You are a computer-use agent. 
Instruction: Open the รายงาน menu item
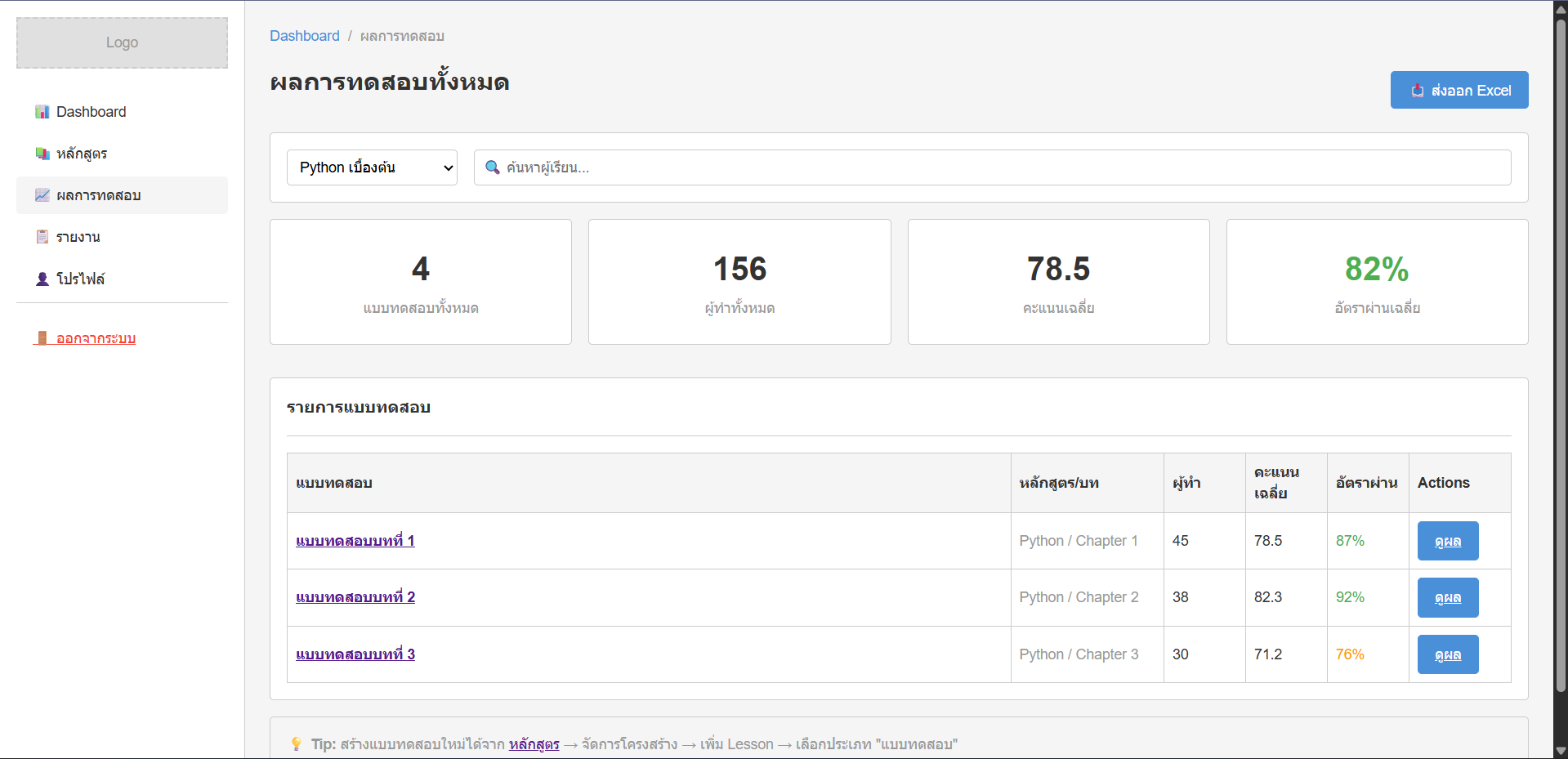(78, 237)
